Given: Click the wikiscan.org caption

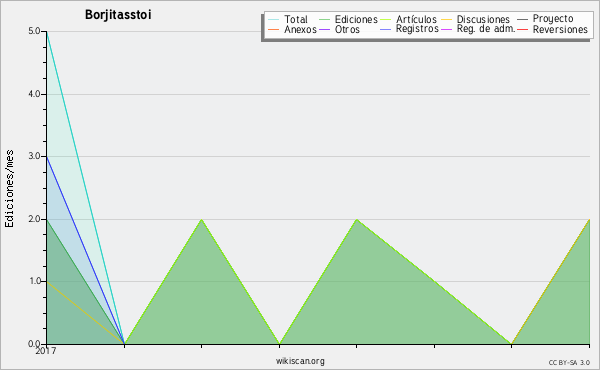Looking at the screenshot, I should coord(300,361).
